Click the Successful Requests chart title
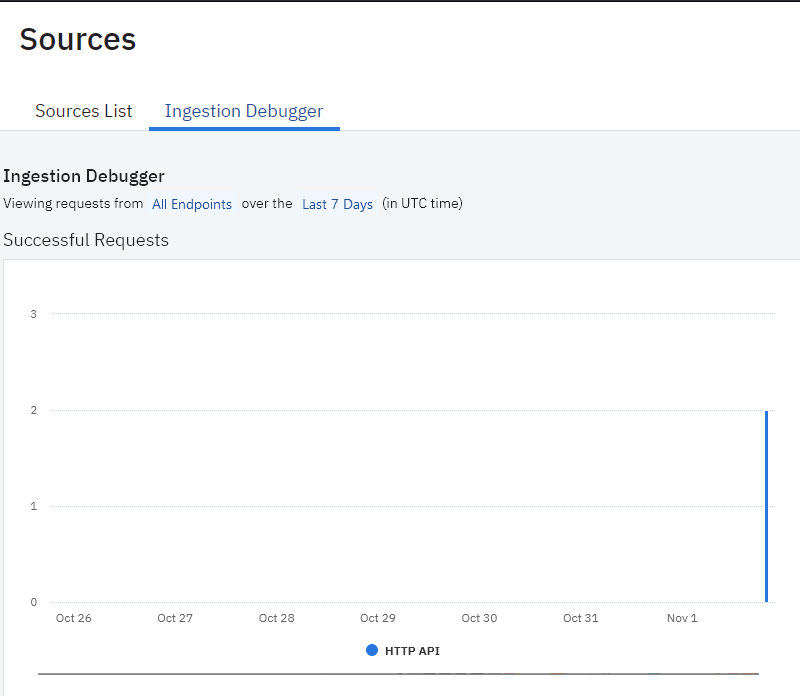800x696 pixels. pos(86,240)
